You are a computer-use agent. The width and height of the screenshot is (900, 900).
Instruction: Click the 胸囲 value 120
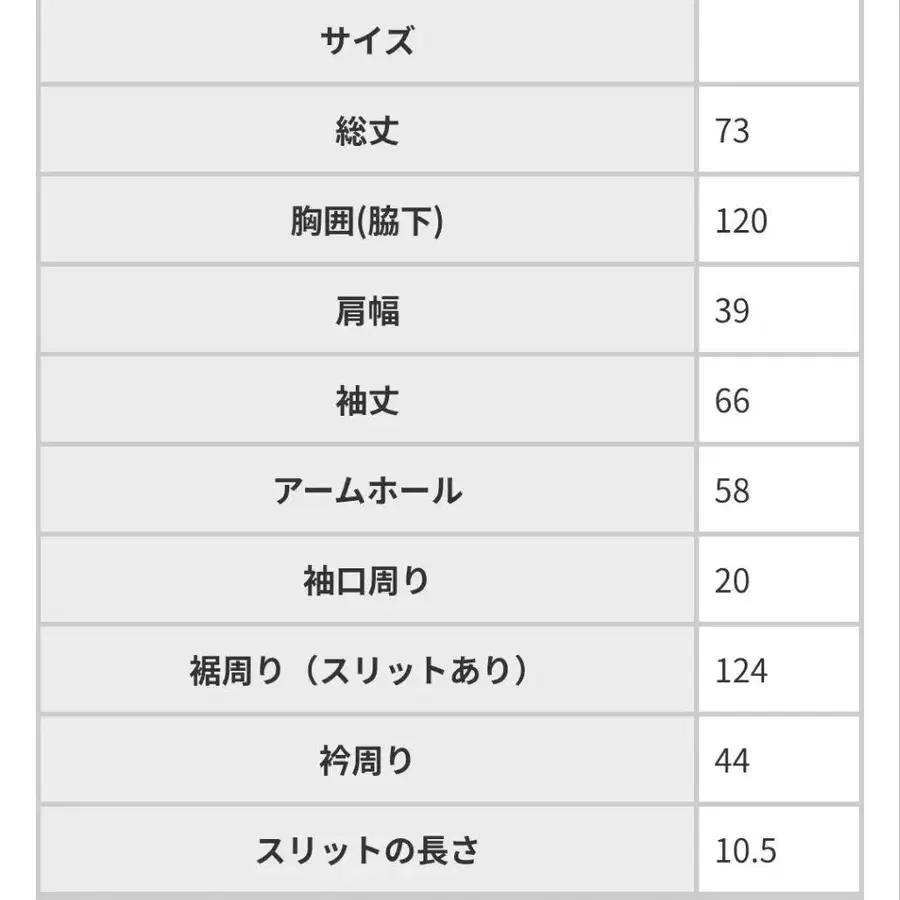coord(741,221)
